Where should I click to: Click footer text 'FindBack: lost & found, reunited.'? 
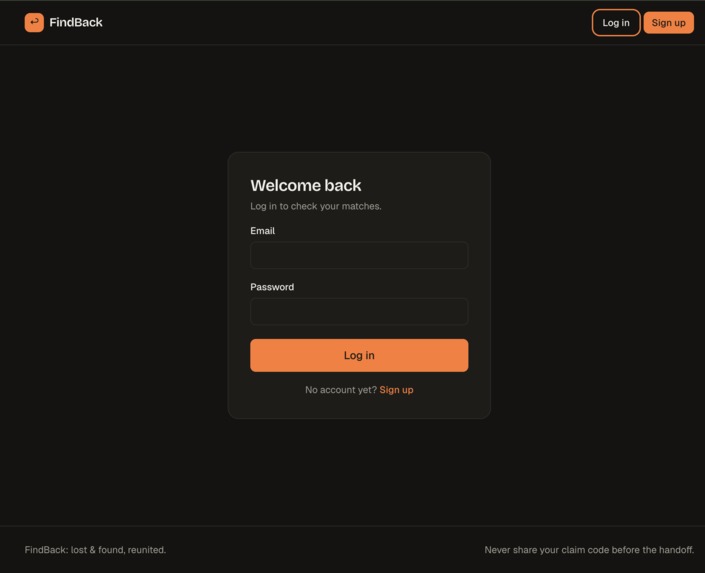point(95,550)
